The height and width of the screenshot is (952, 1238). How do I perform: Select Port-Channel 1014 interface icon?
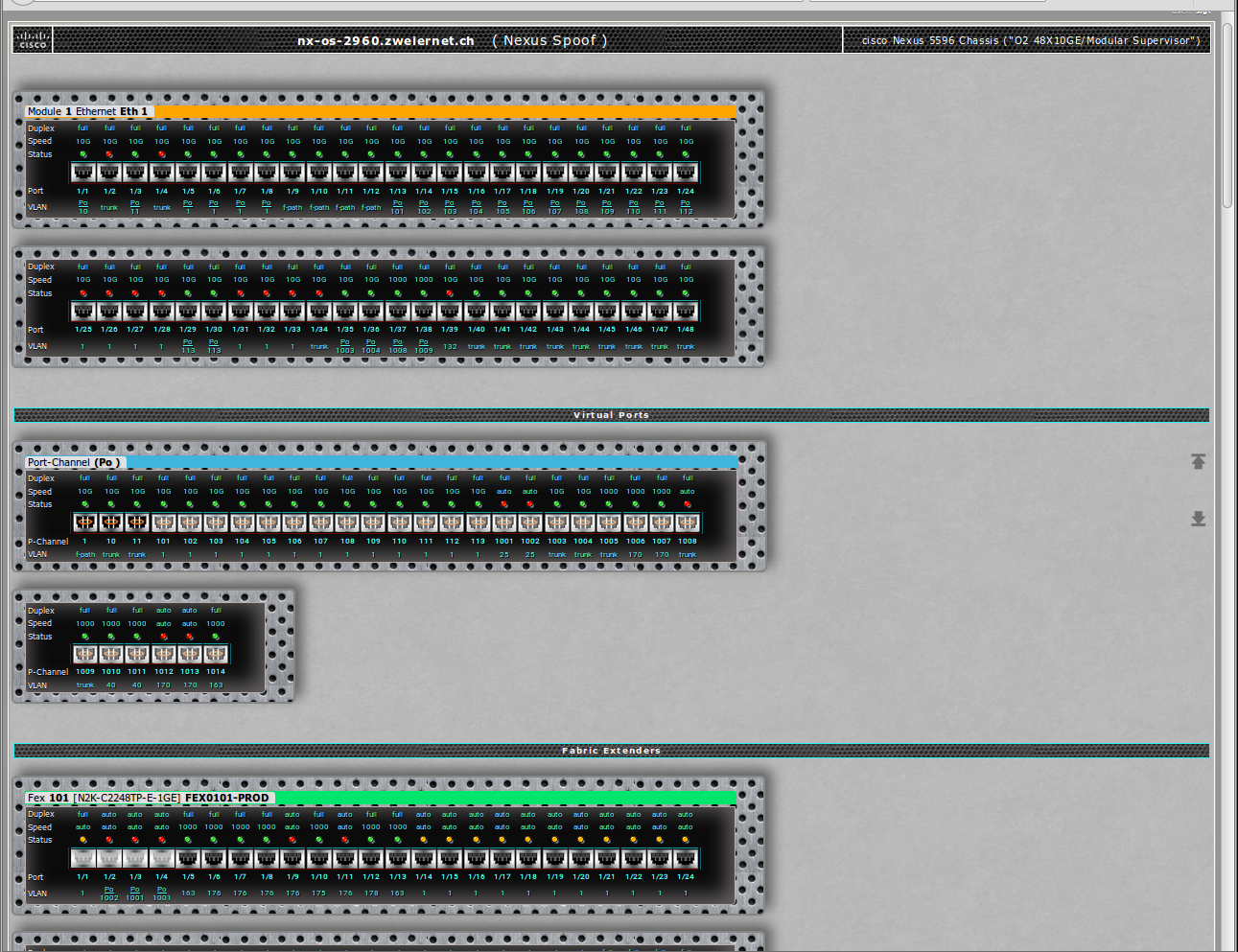tap(216, 654)
